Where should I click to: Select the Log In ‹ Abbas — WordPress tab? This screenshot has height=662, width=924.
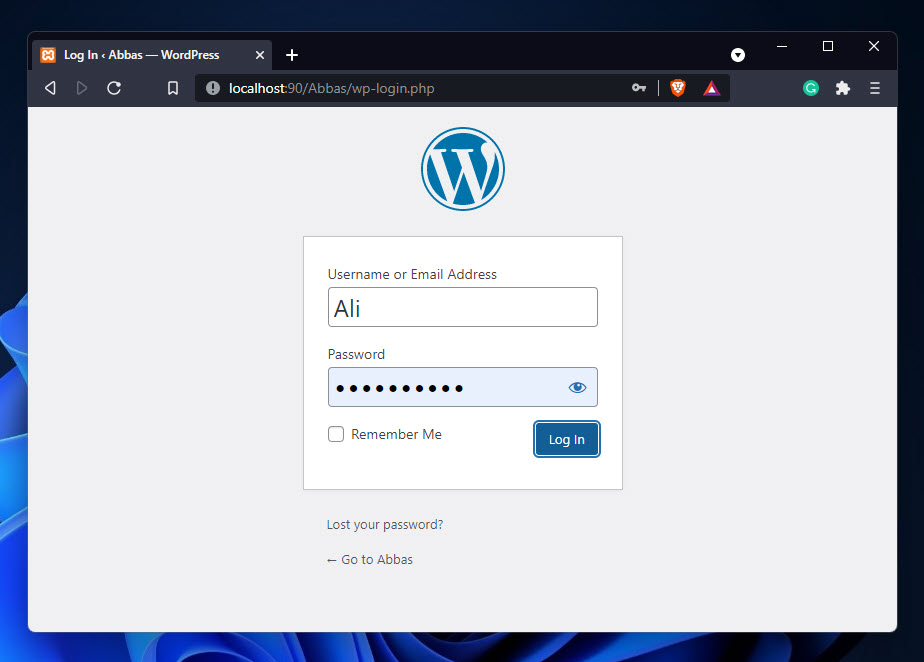pyautogui.click(x=152, y=55)
